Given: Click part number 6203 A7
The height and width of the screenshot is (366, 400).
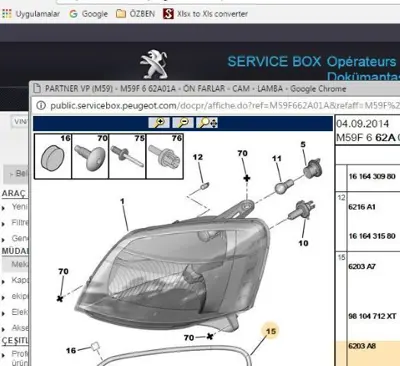Looking at the screenshot, I should [x=362, y=266].
